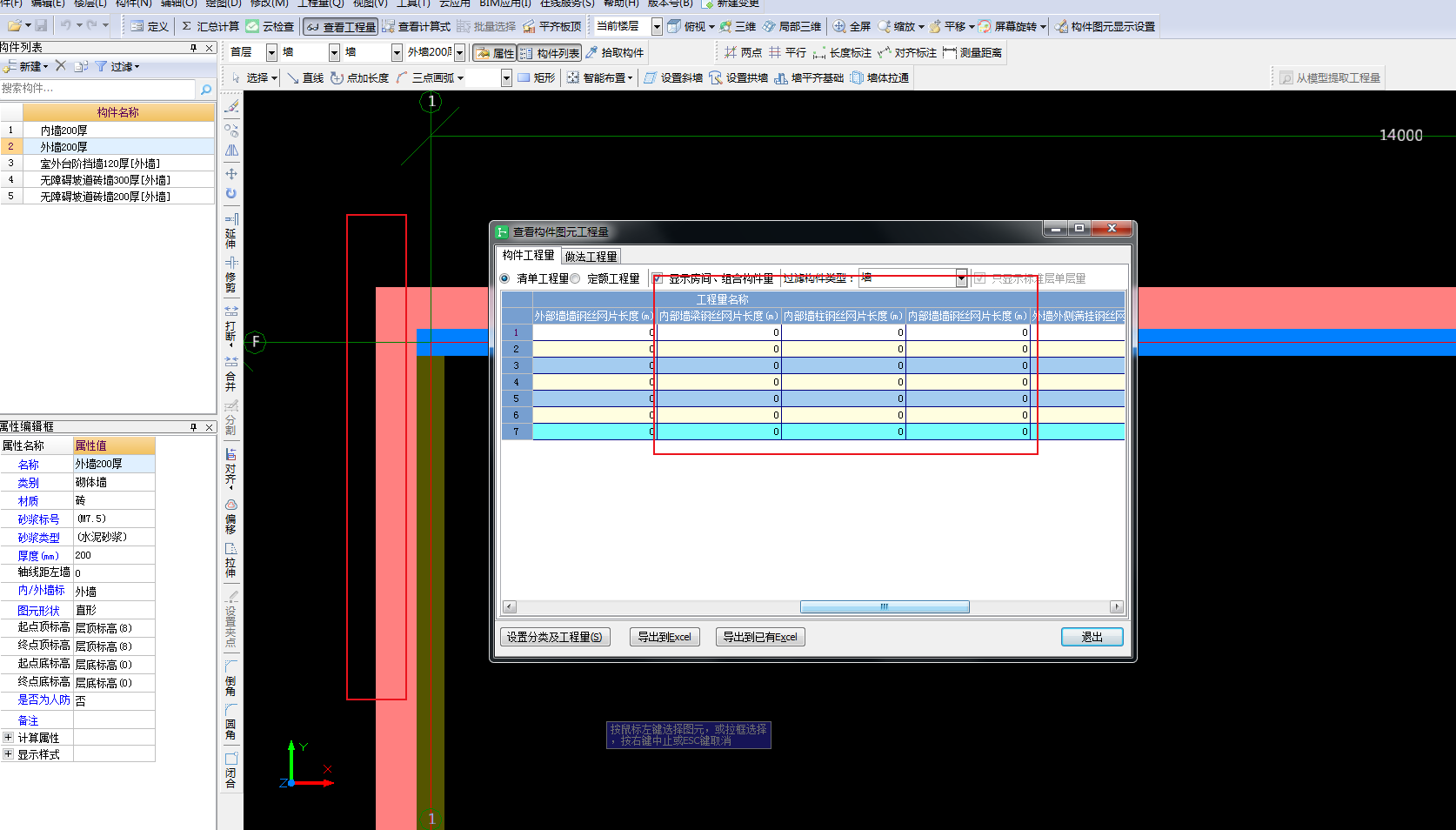
Task: Switch to 三维 3D view
Action: (x=738, y=26)
